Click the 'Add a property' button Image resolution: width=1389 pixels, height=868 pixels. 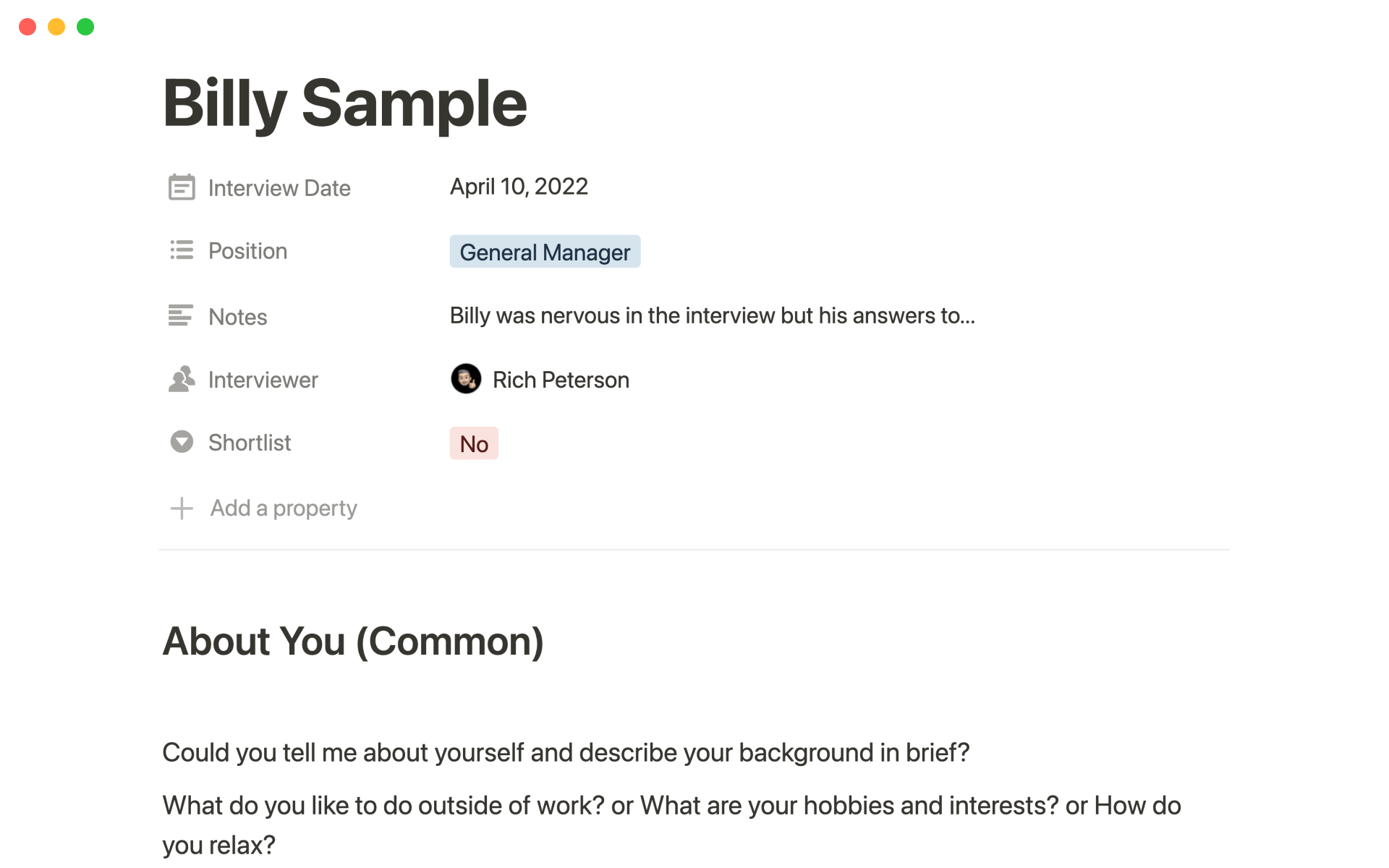pos(284,509)
